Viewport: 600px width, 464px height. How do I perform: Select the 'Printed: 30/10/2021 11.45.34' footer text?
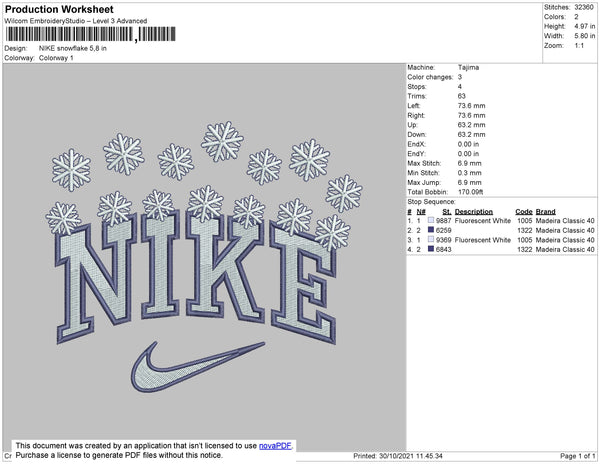pos(398,456)
